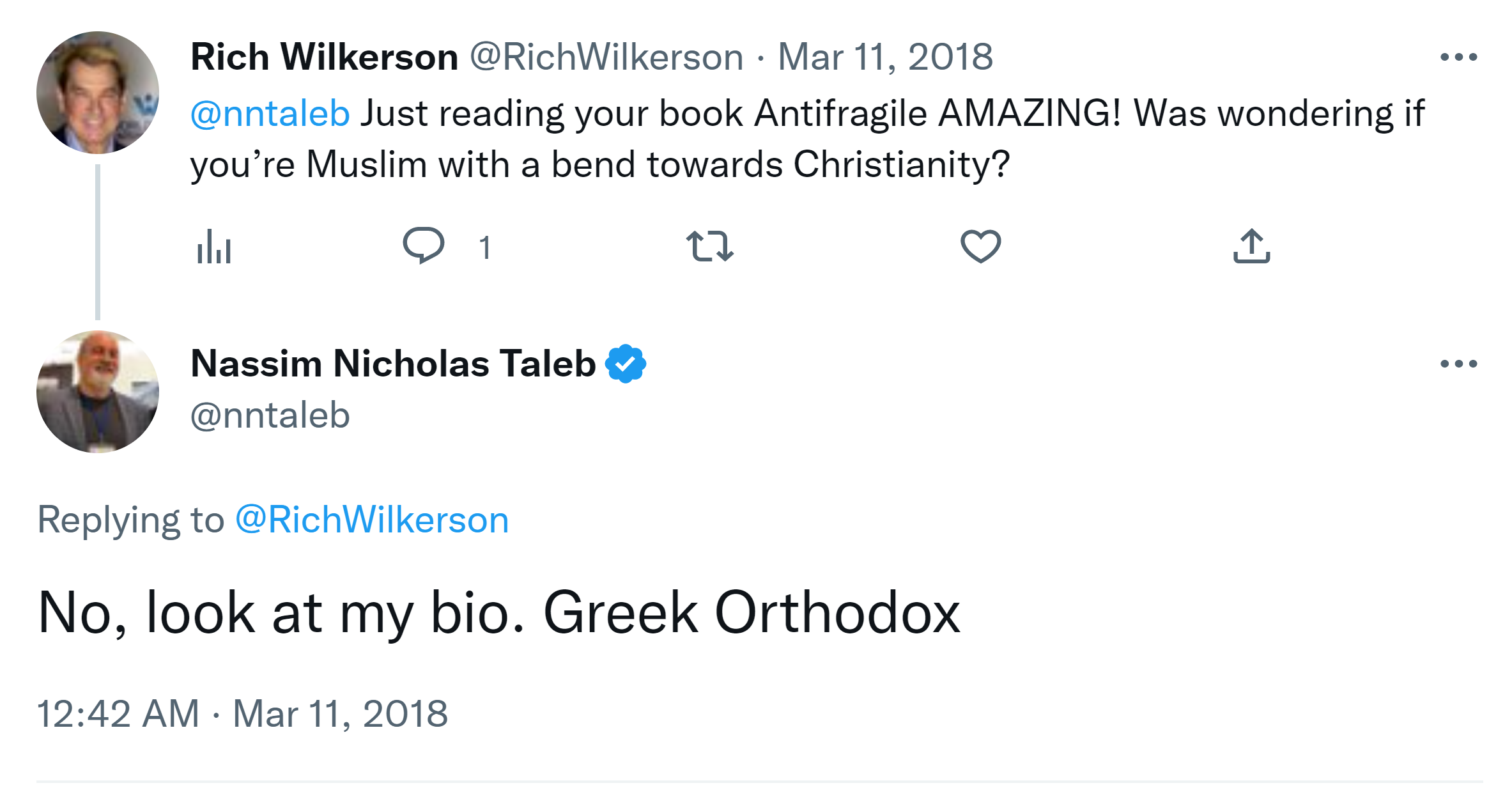
Task: Open more options on Nassim Taleb's tweet
Action: pyautogui.click(x=1458, y=364)
